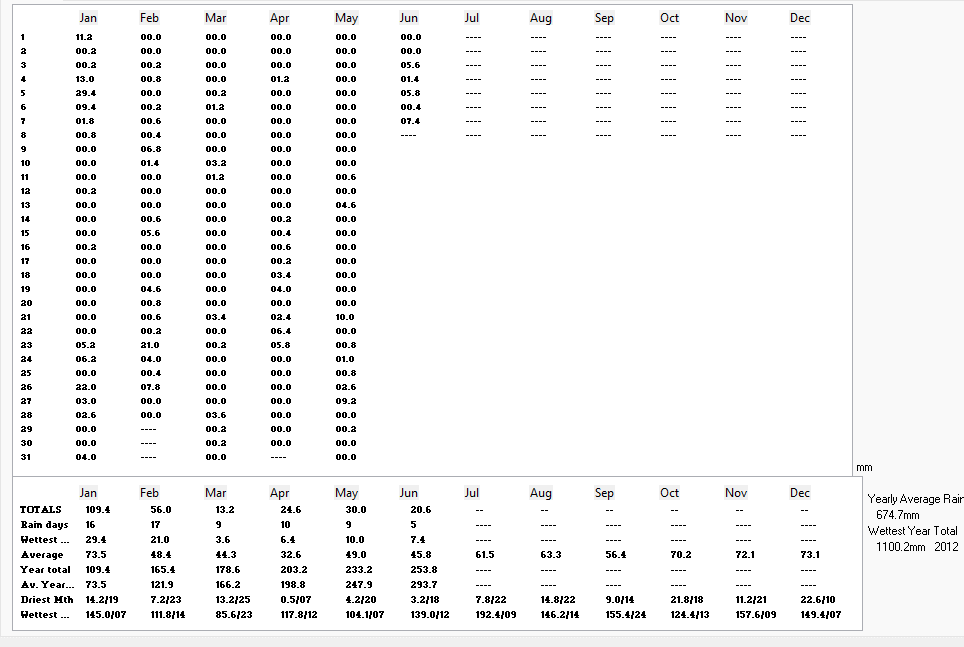Viewport: 964px width, 647px height.
Task: Click the Rain days value 17 for Feb
Action: tap(156, 525)
